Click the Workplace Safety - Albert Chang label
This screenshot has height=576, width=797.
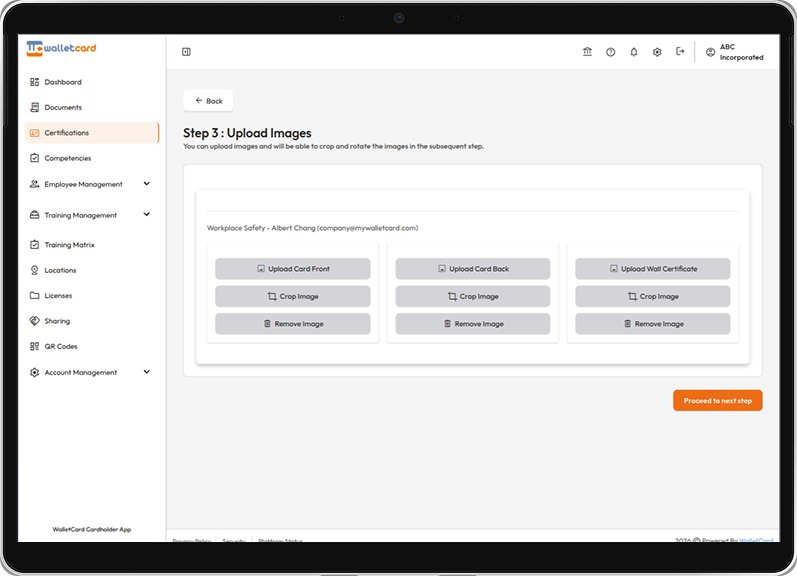[312, 228]
